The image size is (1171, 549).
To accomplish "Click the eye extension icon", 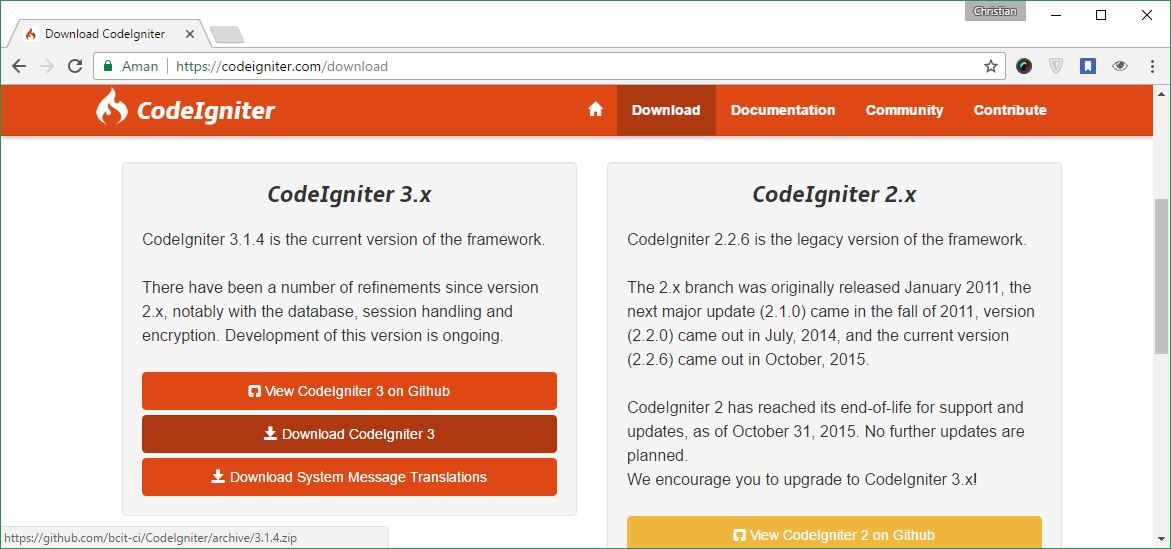I will coord(1119,66).
